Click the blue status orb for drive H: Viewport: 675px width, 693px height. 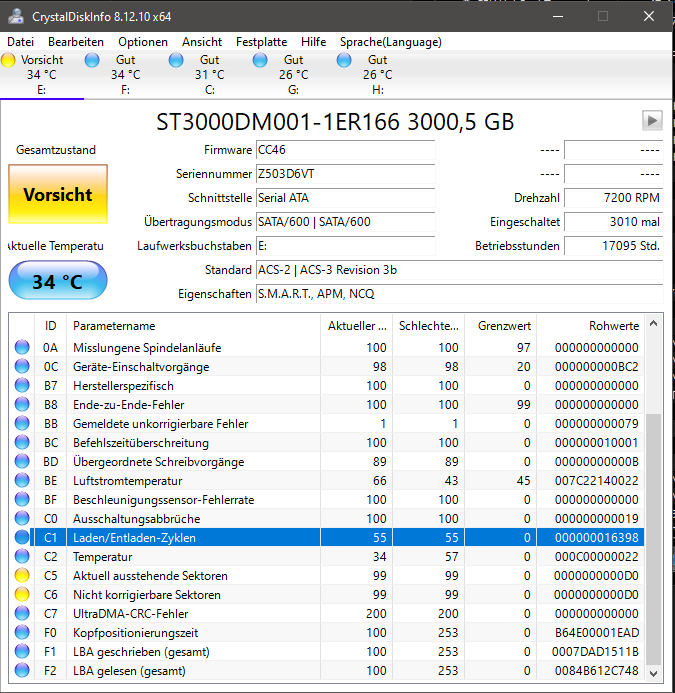[x=344, y=60]
